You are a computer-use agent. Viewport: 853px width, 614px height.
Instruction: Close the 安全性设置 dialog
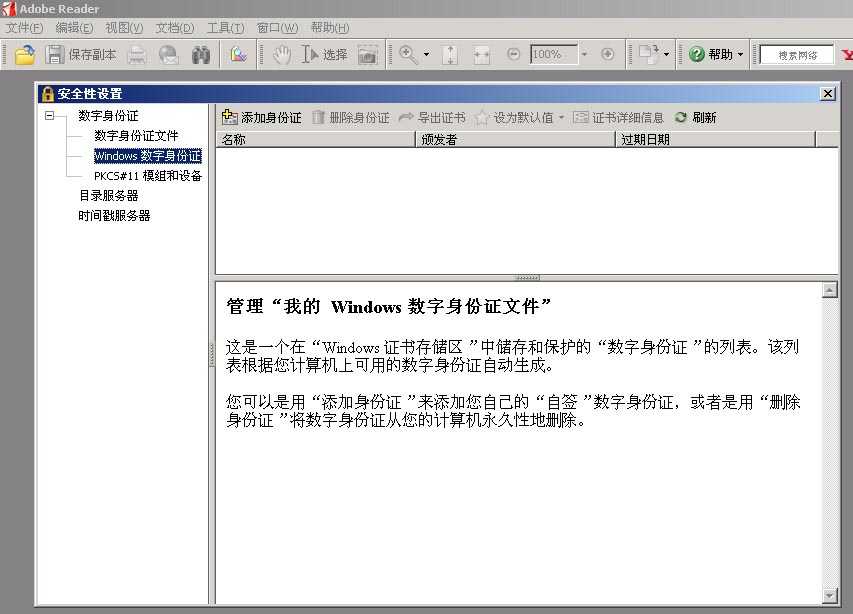(x=827, y=94)
